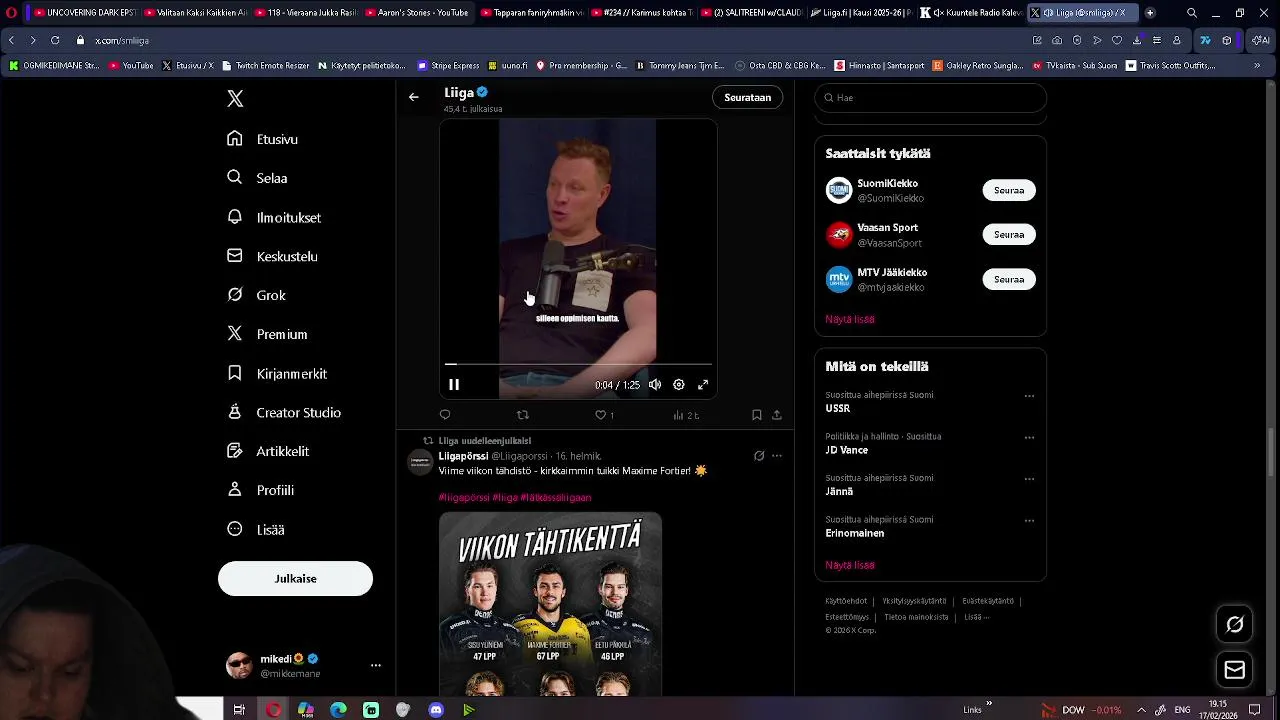Screen dimensions: 1280x720
Task: Open Profiili page
Action: [x=260, y=490]
